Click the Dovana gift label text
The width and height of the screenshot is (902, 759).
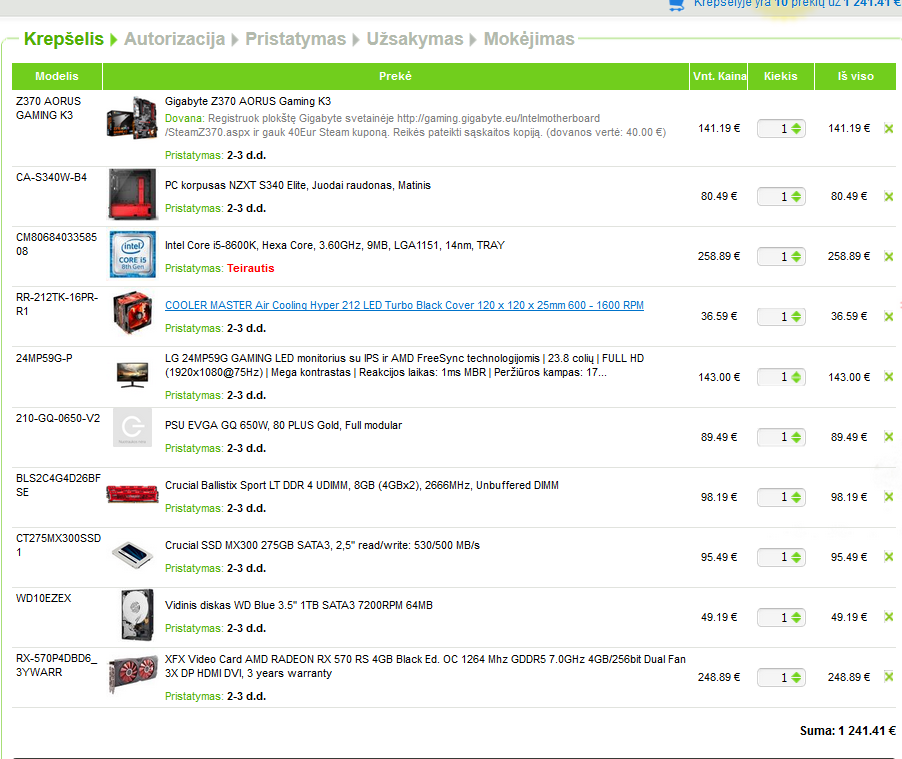coord(185,119)
